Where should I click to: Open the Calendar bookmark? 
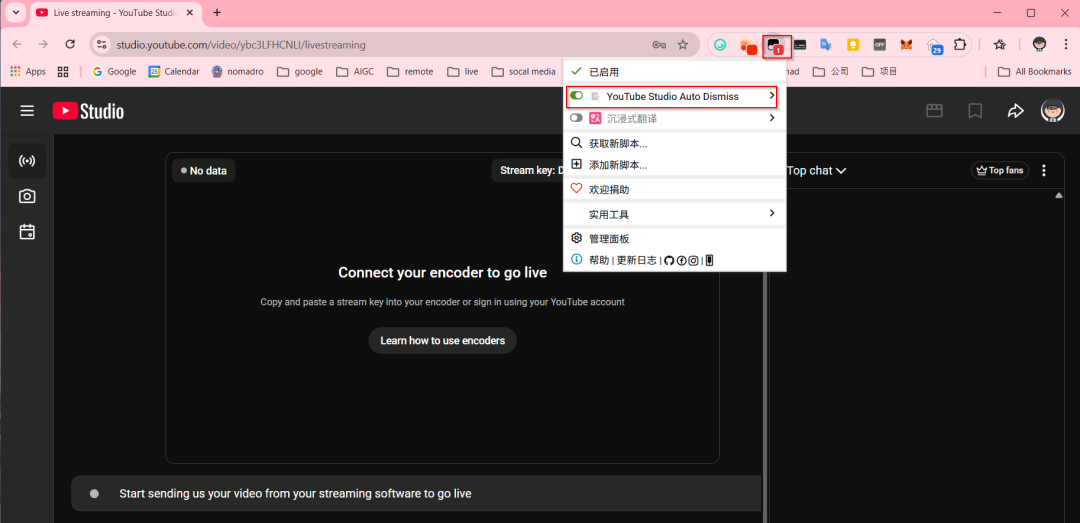(174, 71)
